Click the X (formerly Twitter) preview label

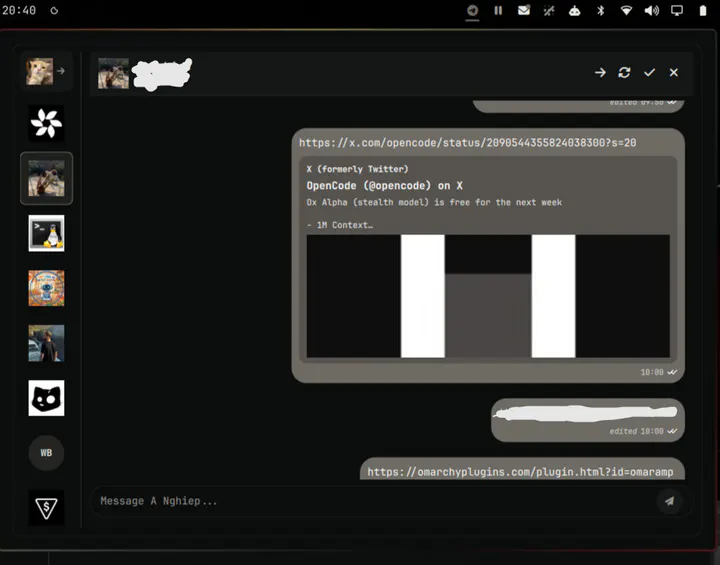click(357, 169)
